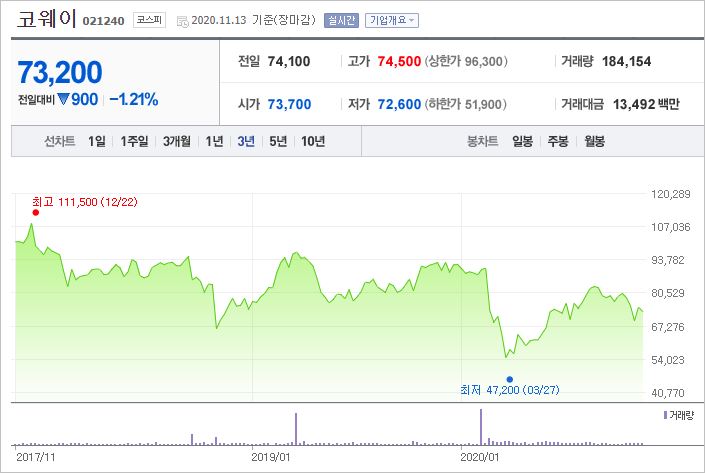Click the -1.21% change value
The height and width of the screenshot is (473, 705).
click(x=134, y=99)
